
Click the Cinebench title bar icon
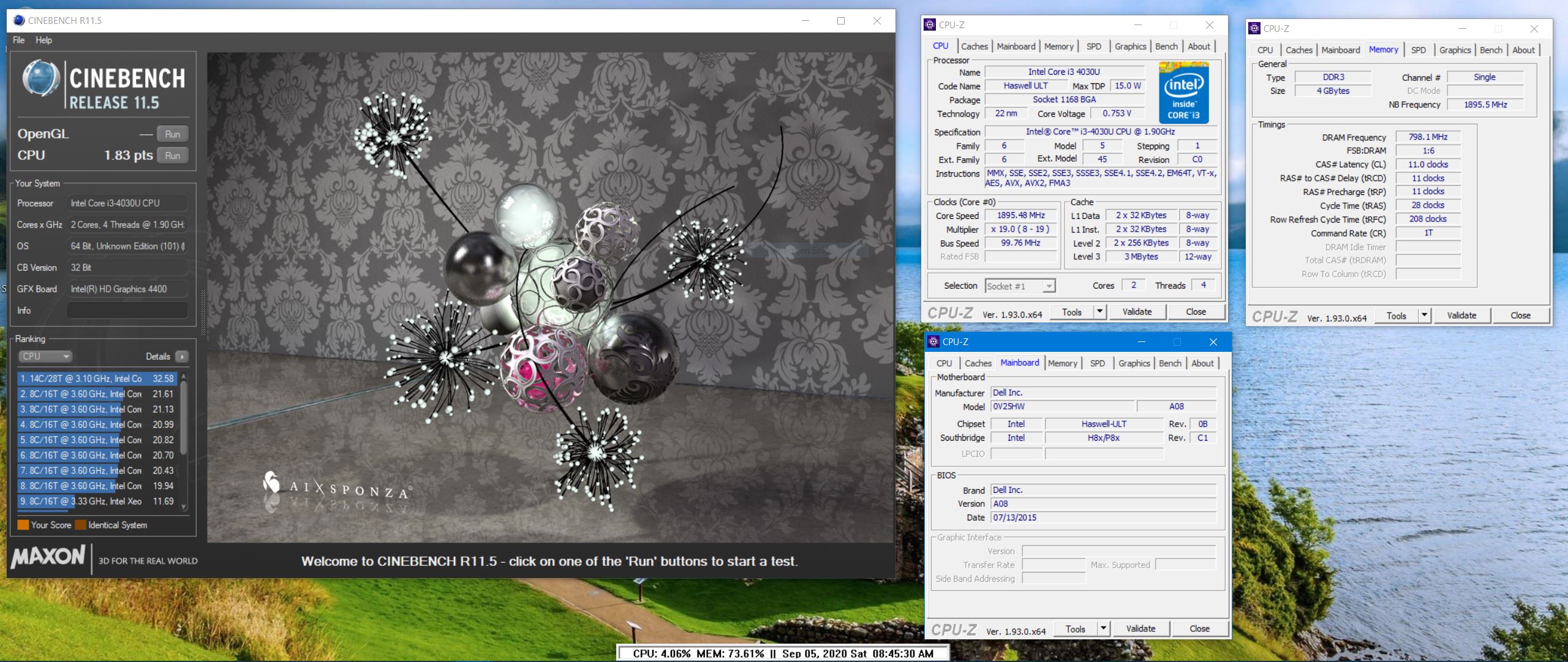pyautogui.click(x=19, y=20)
